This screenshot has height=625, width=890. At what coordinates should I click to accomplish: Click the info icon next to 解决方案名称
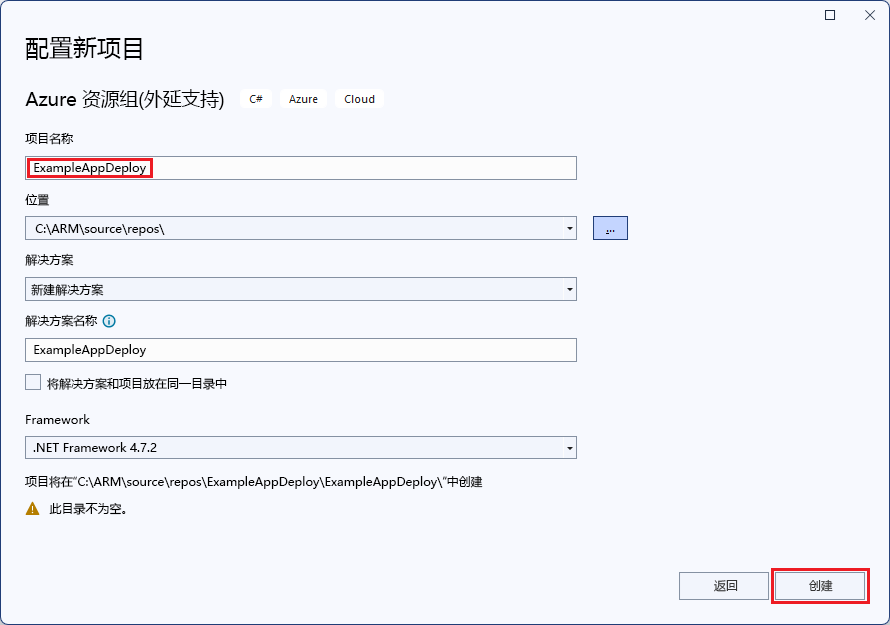[x=109, y=321]
